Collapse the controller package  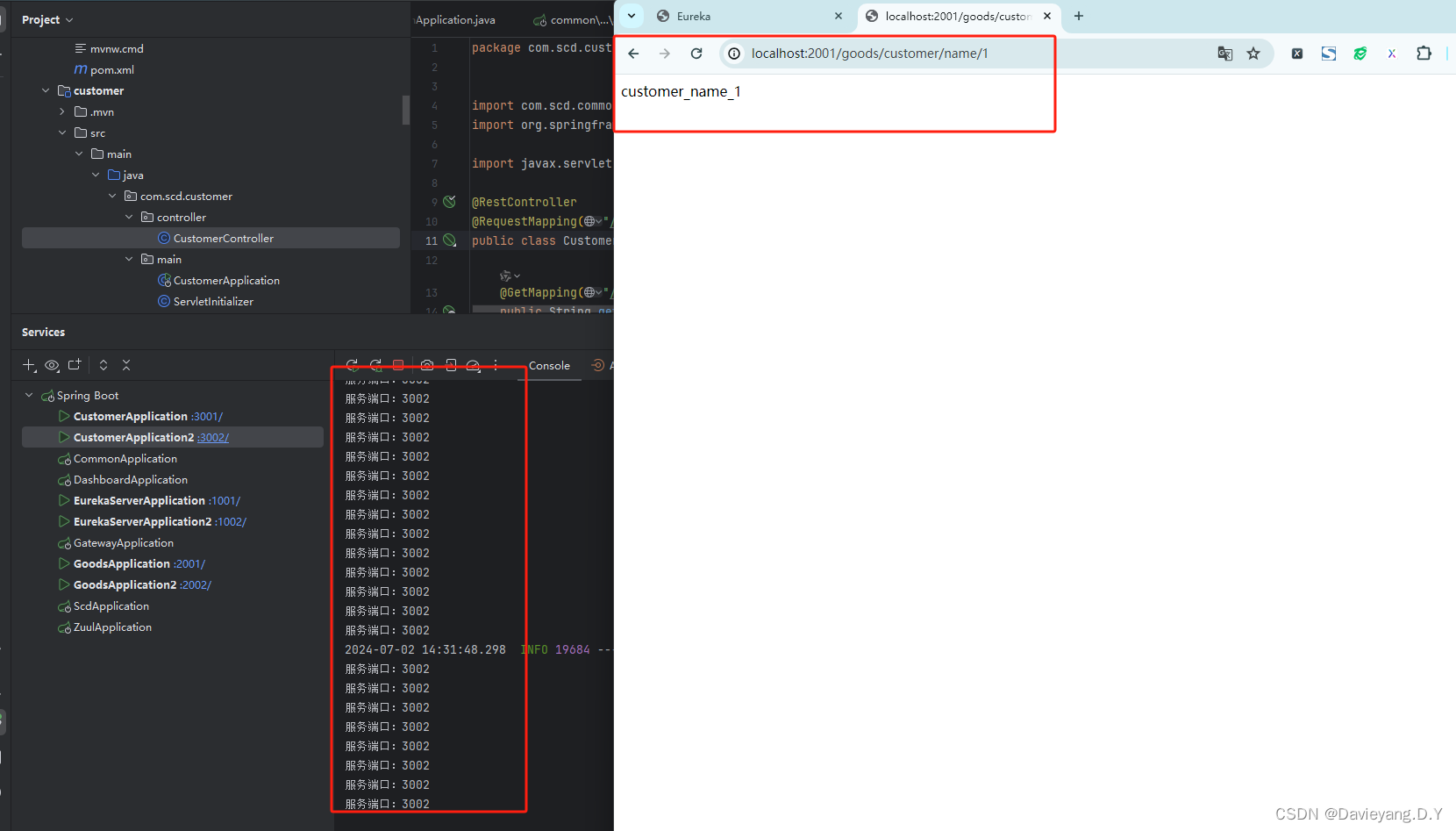129,217
